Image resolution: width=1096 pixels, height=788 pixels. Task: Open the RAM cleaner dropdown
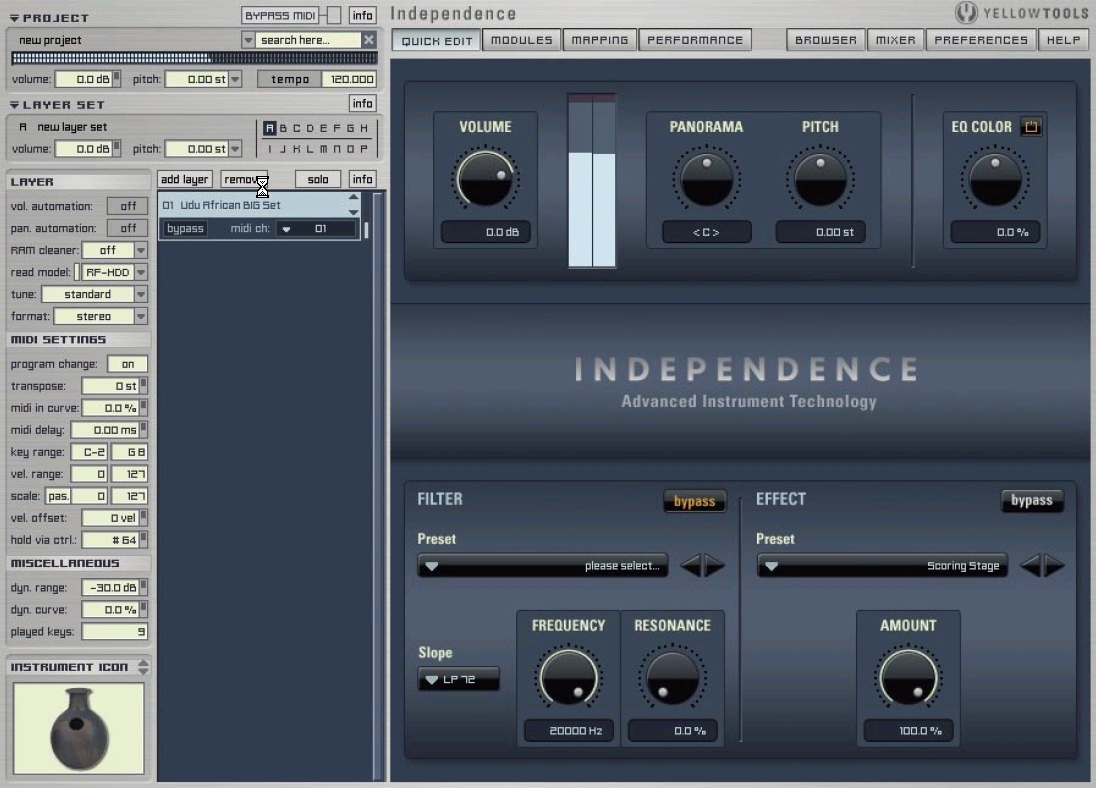click(141, 250)
